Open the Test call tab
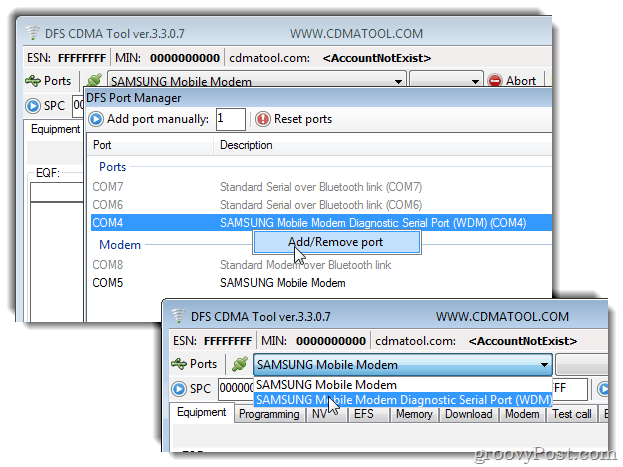This screenshot has height=467, width=623. point(572,414)
